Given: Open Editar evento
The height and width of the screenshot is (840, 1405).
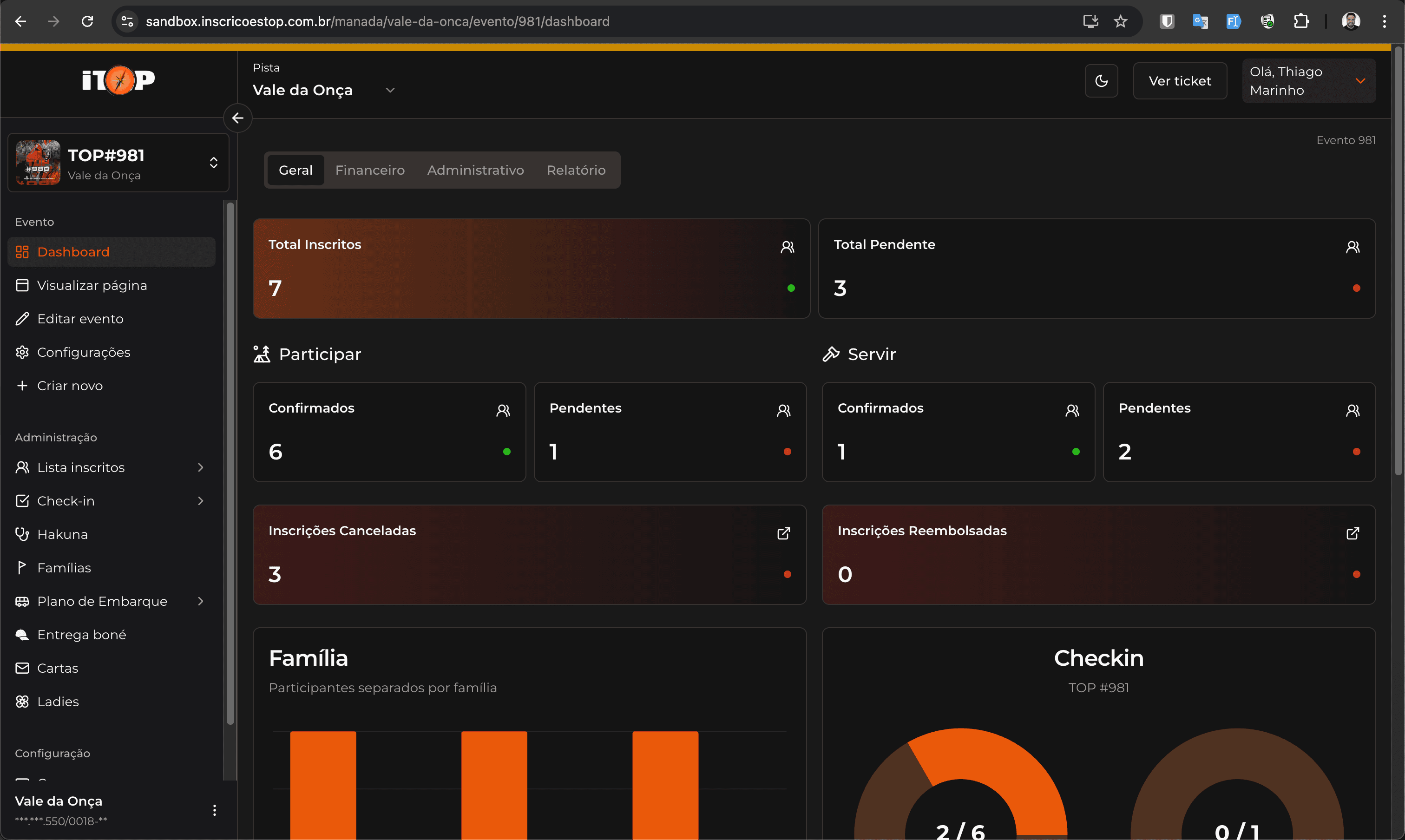Looking at the screenshot, I should coord(112,319).
